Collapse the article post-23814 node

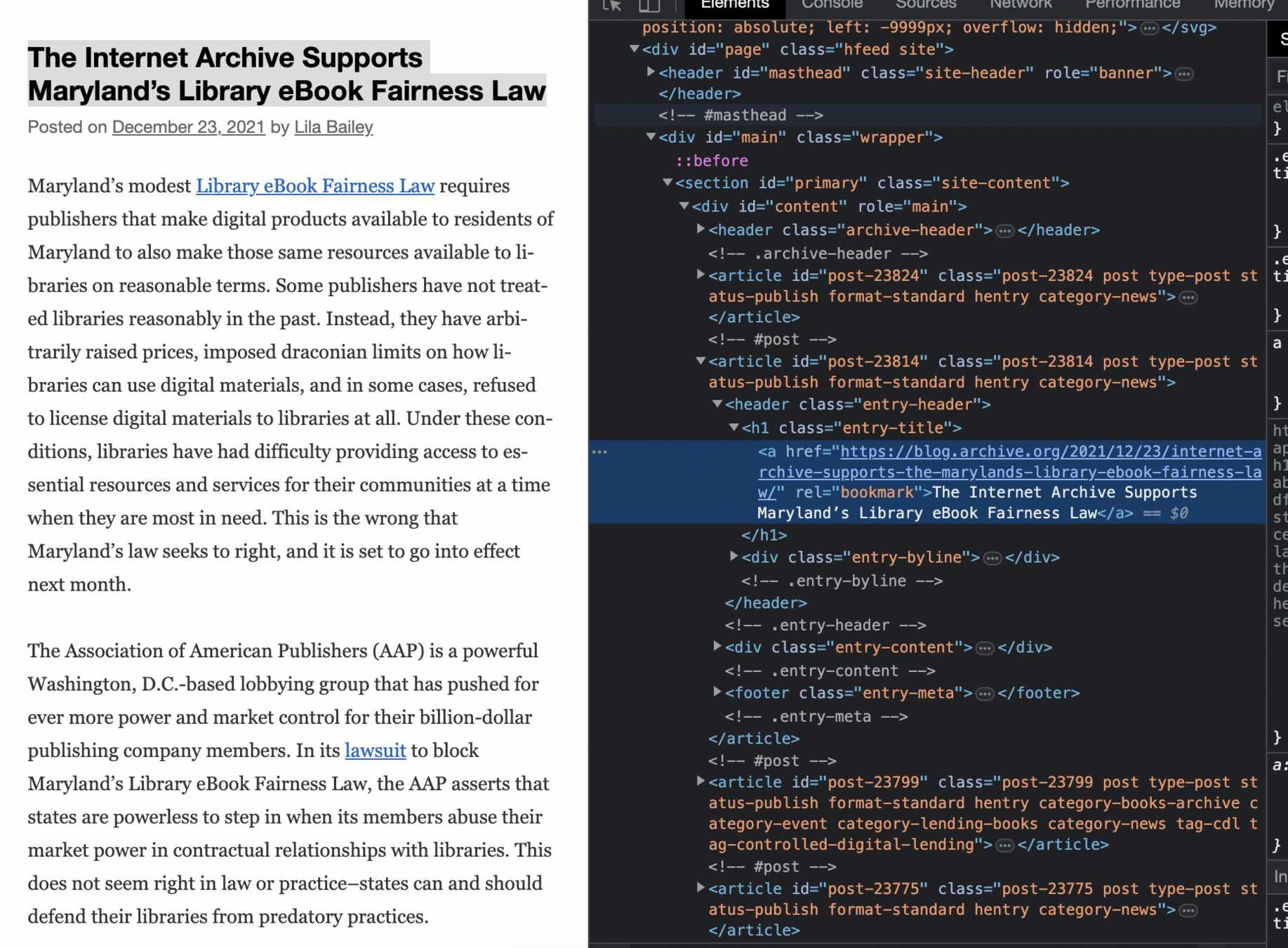701,361
